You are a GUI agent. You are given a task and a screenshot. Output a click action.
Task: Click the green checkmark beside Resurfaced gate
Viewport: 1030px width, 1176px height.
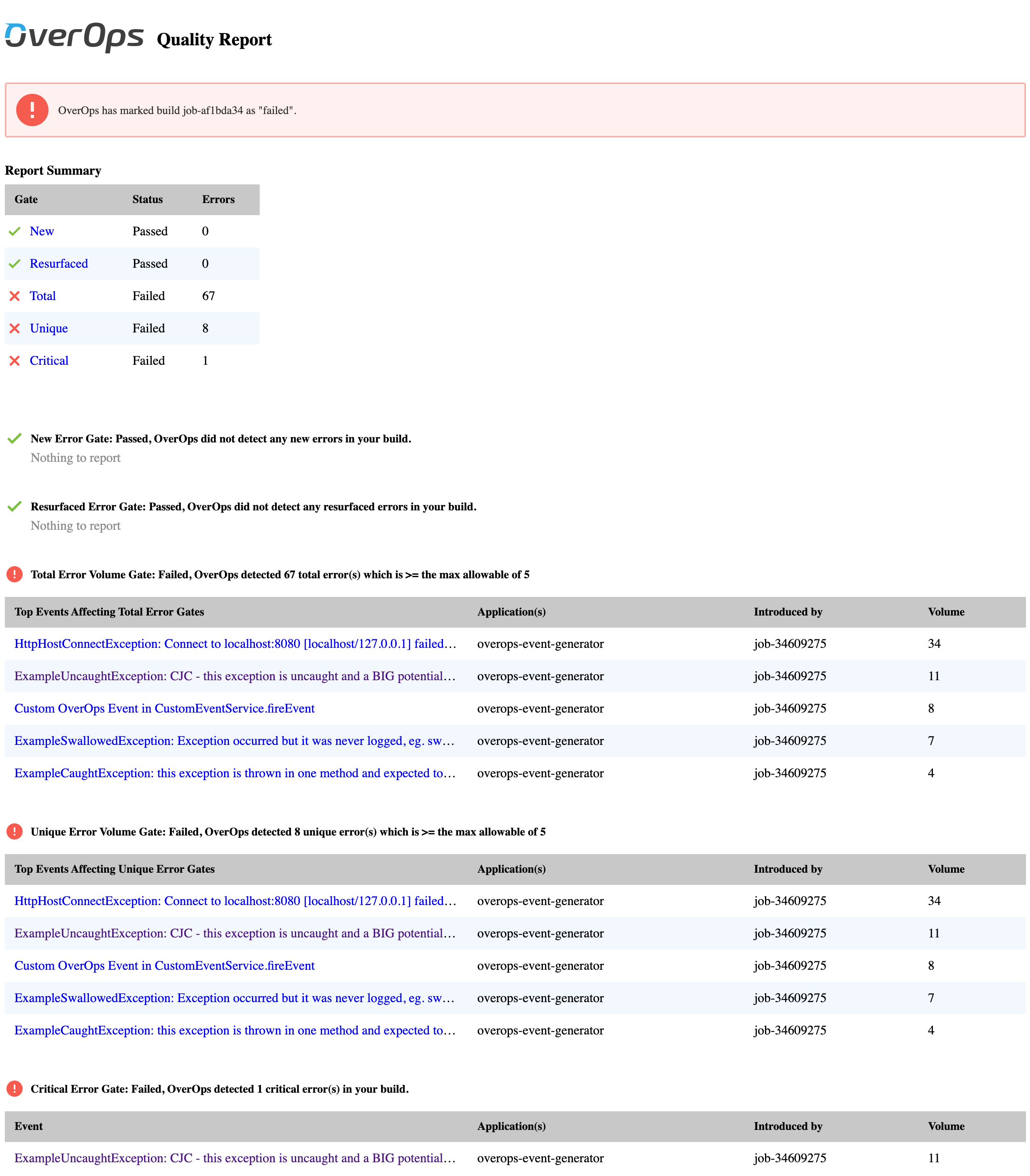point(15,264)
